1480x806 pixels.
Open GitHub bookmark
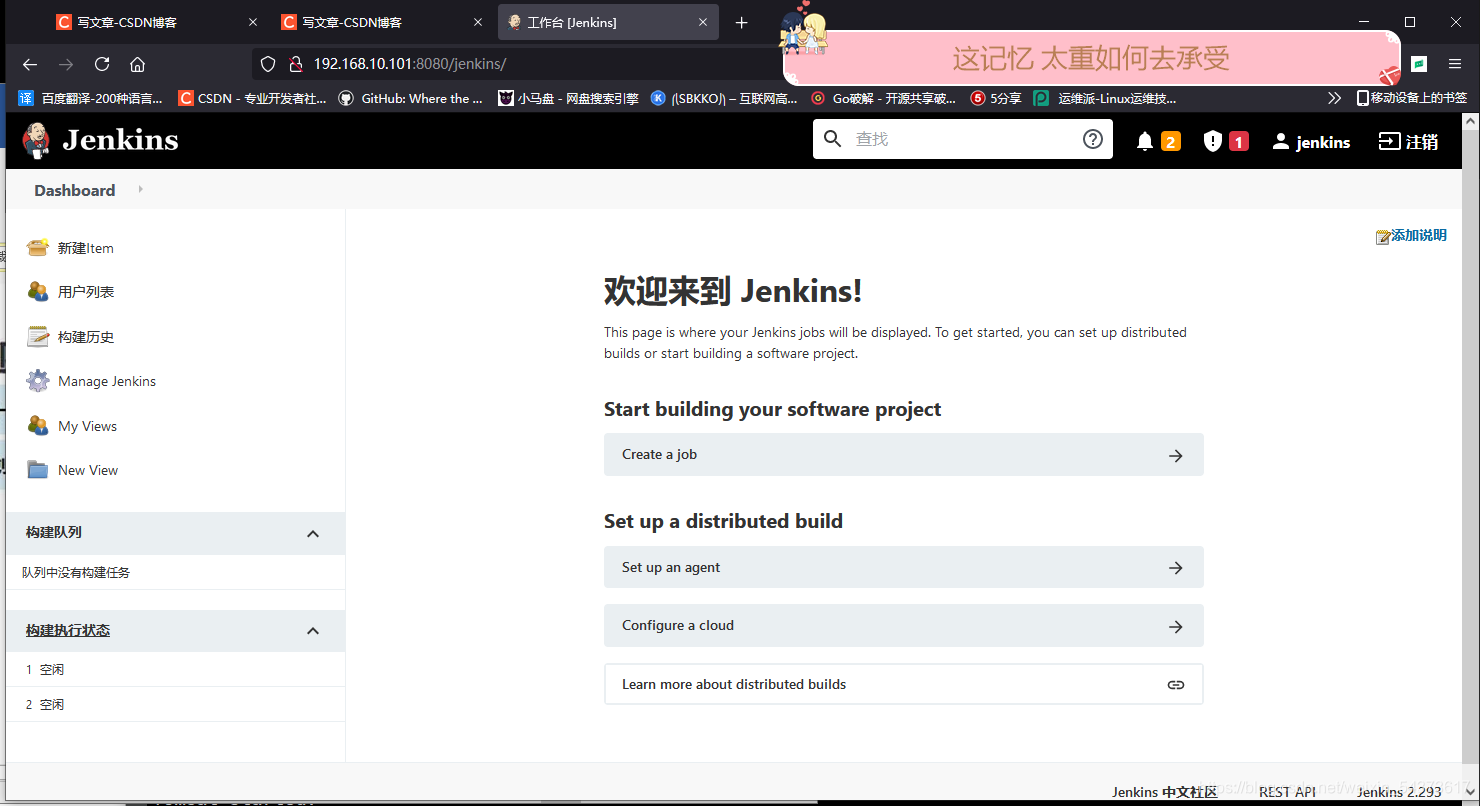pos(411,98)
